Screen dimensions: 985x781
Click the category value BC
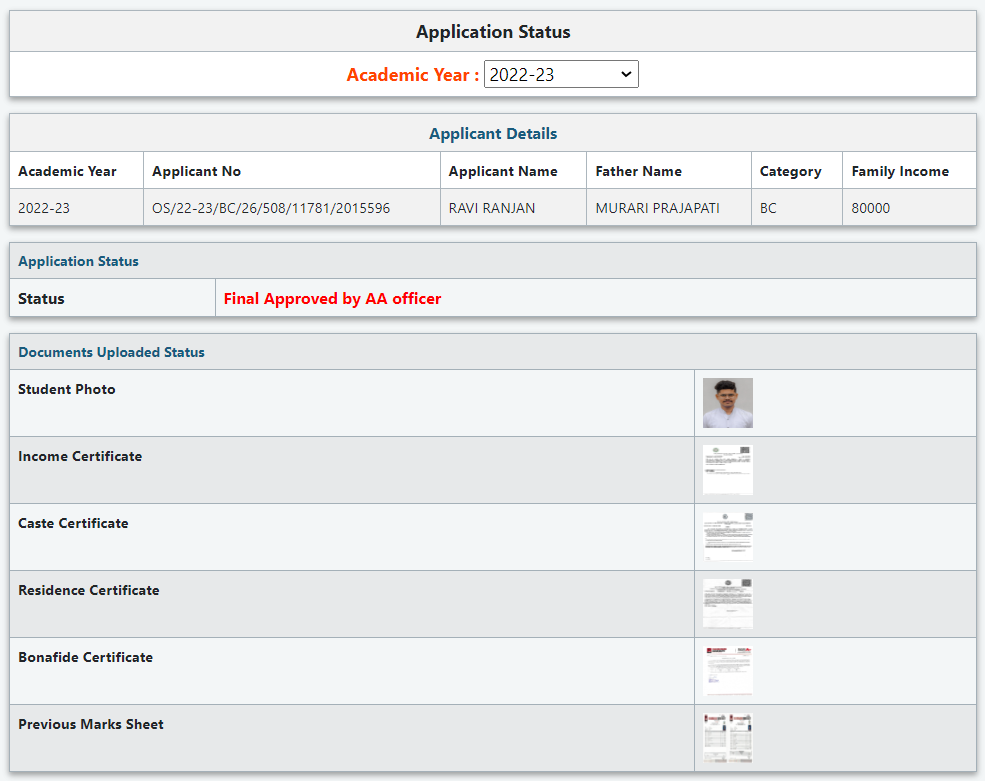(x=768, y=208)
